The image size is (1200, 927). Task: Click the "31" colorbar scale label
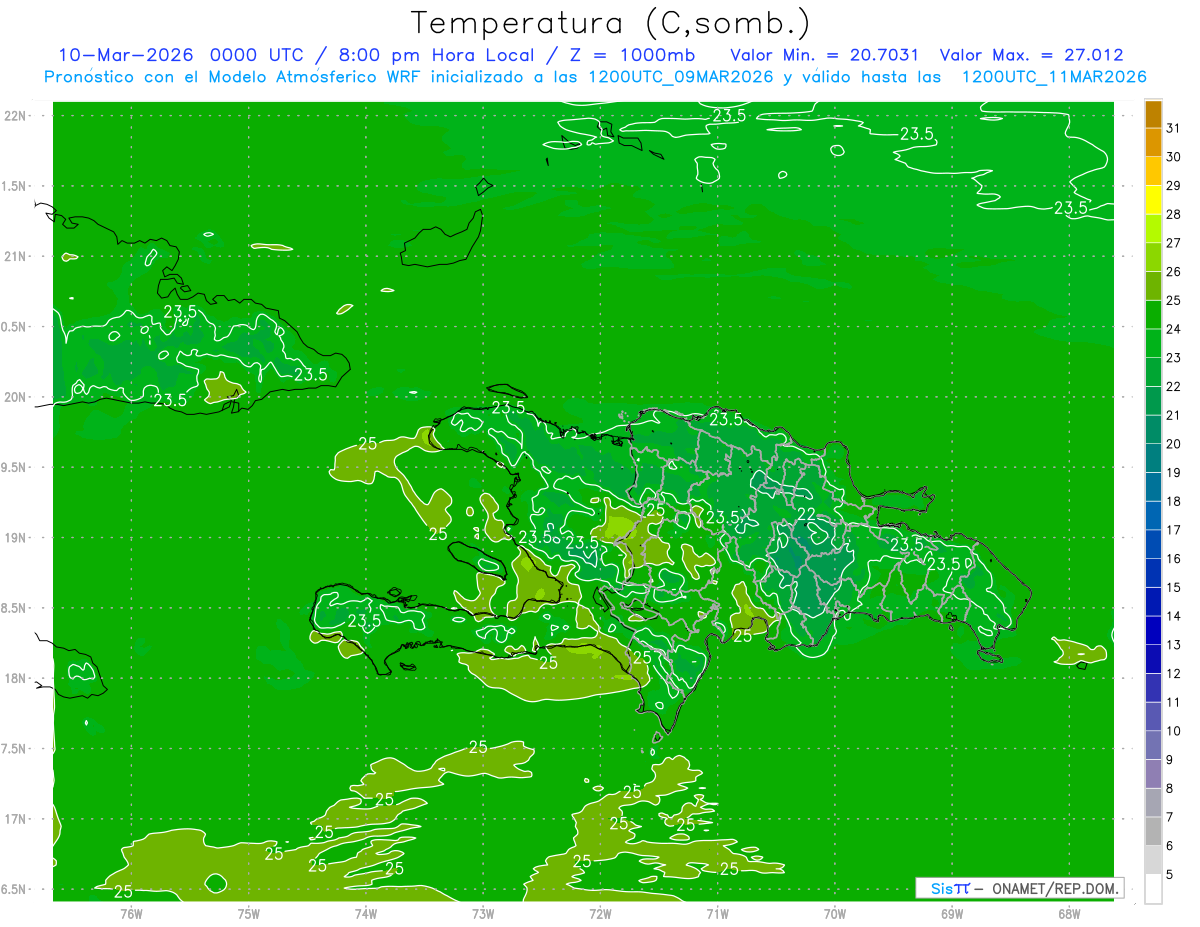(1174, 128)
